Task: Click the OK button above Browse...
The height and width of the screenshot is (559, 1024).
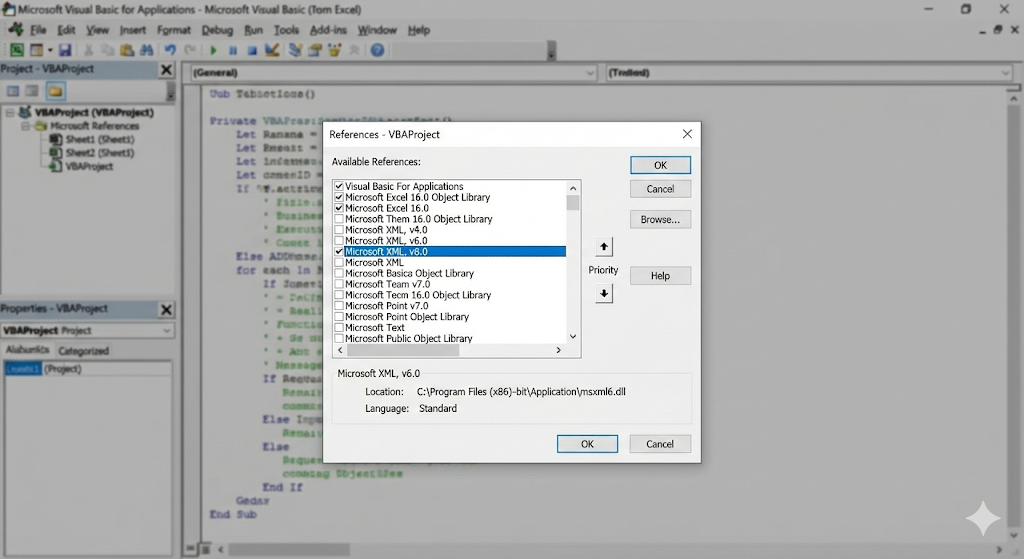Action: pyautogui.click(x=660, y=165)
